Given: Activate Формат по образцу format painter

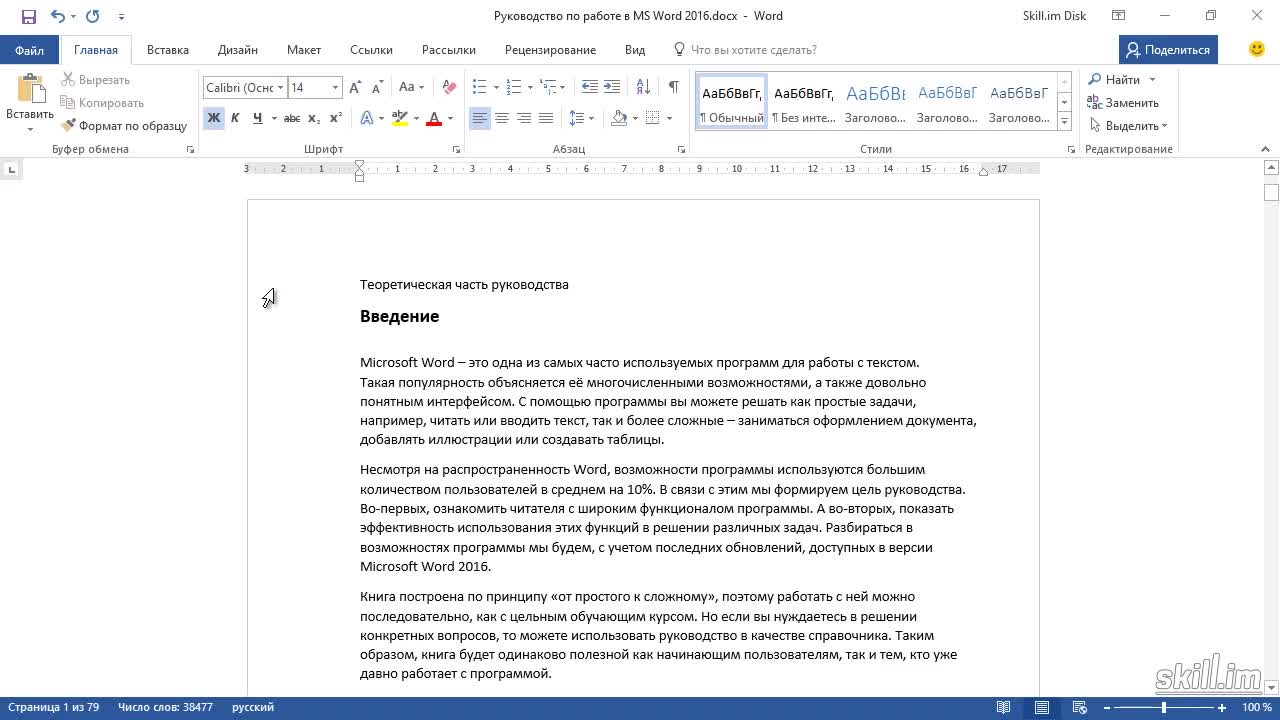Looking at the screenshot, I should [124, 126].
